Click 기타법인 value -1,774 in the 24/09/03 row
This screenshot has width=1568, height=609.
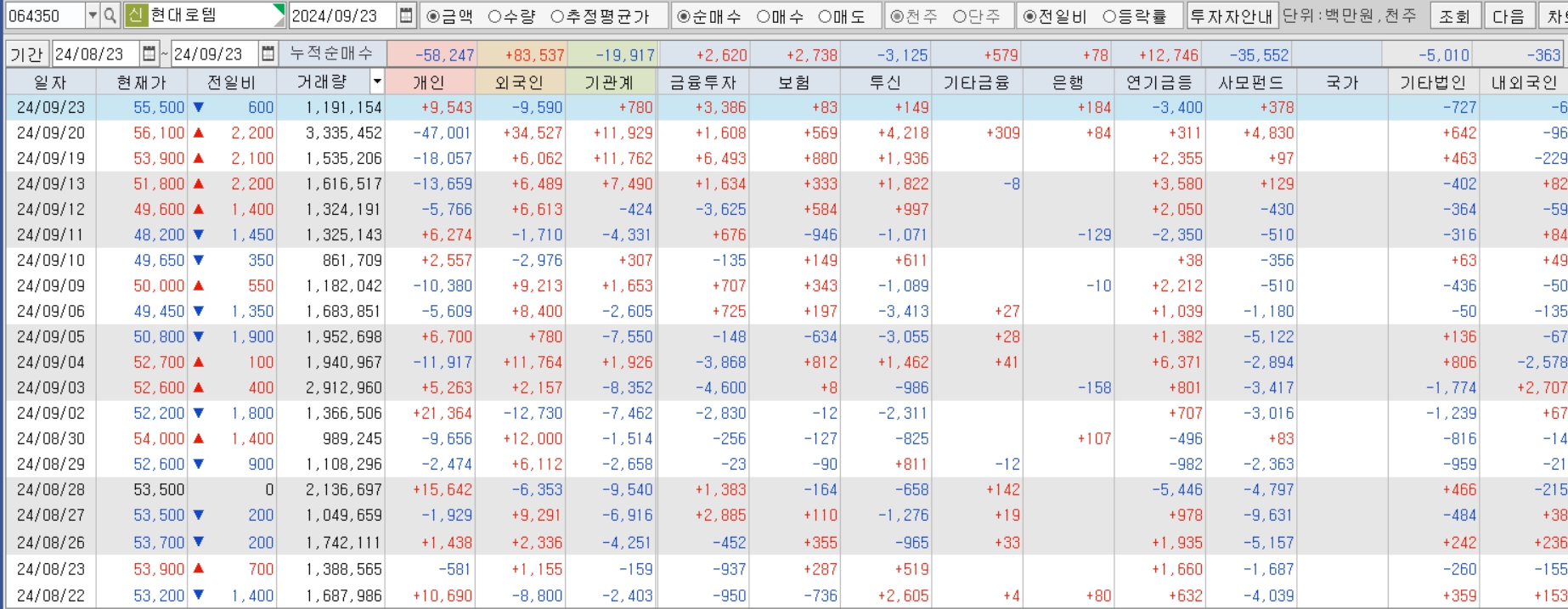pyautogui.click(x=1452, y=388)
